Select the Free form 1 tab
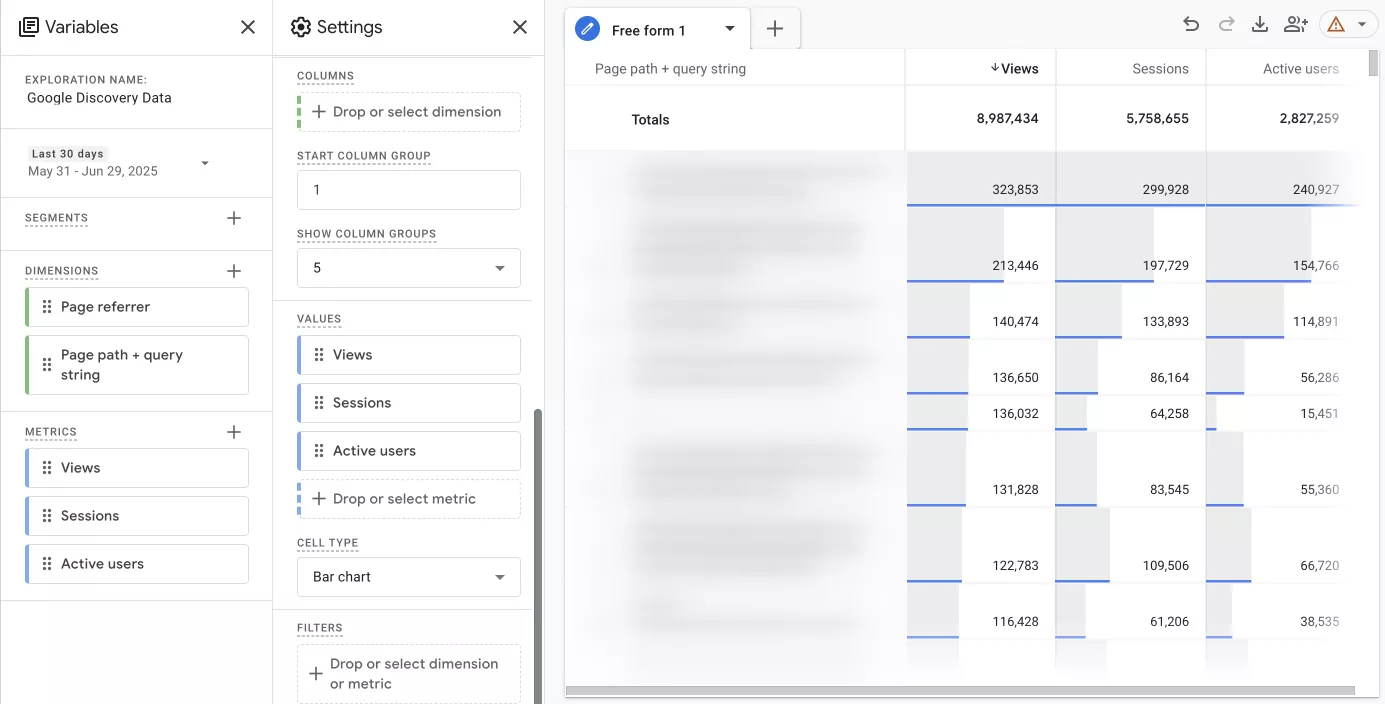The height and width of the screenshot is (704, 1385). [648, 30]
